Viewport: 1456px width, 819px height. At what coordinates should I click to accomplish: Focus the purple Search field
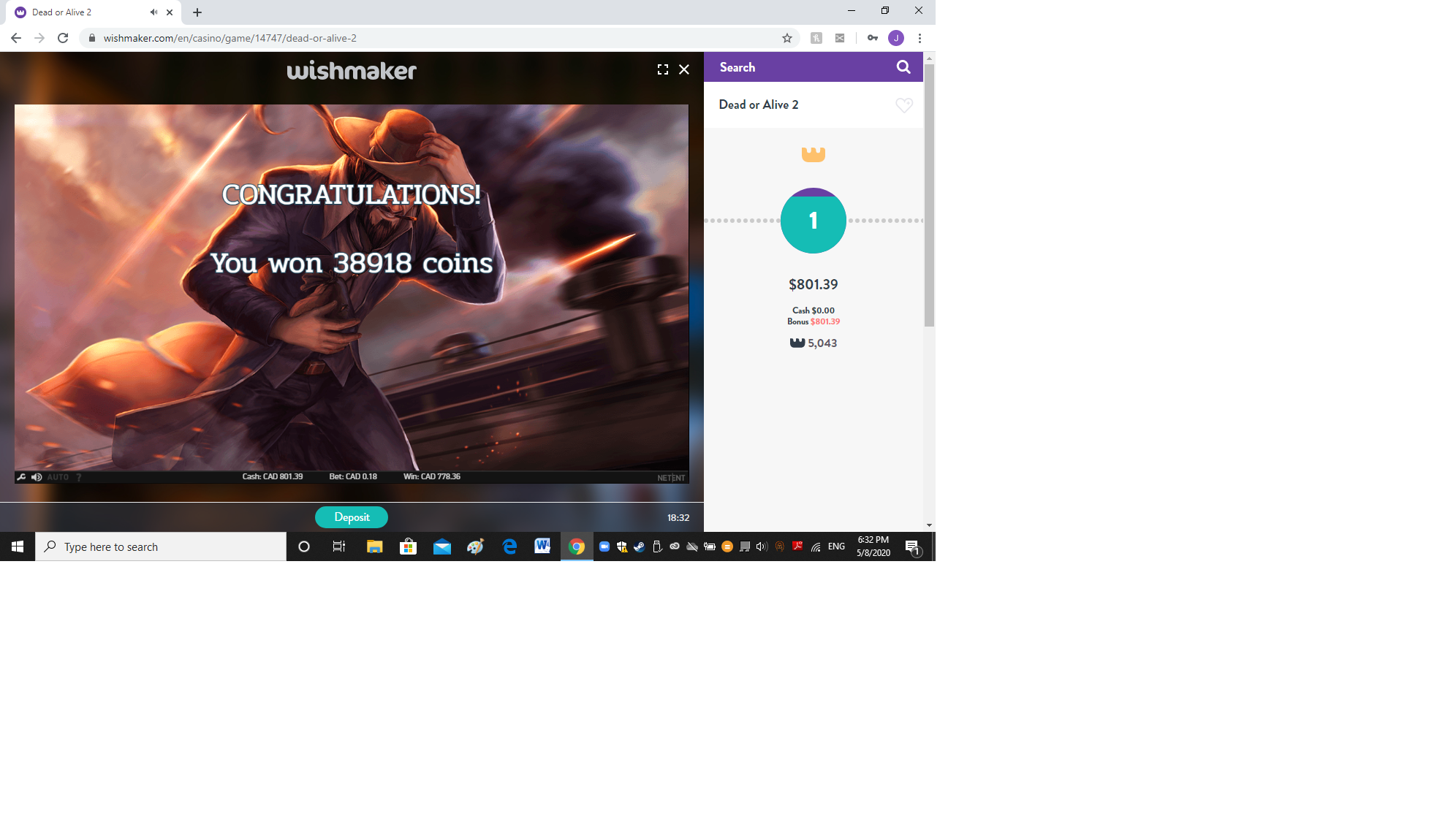pos(814,67)
